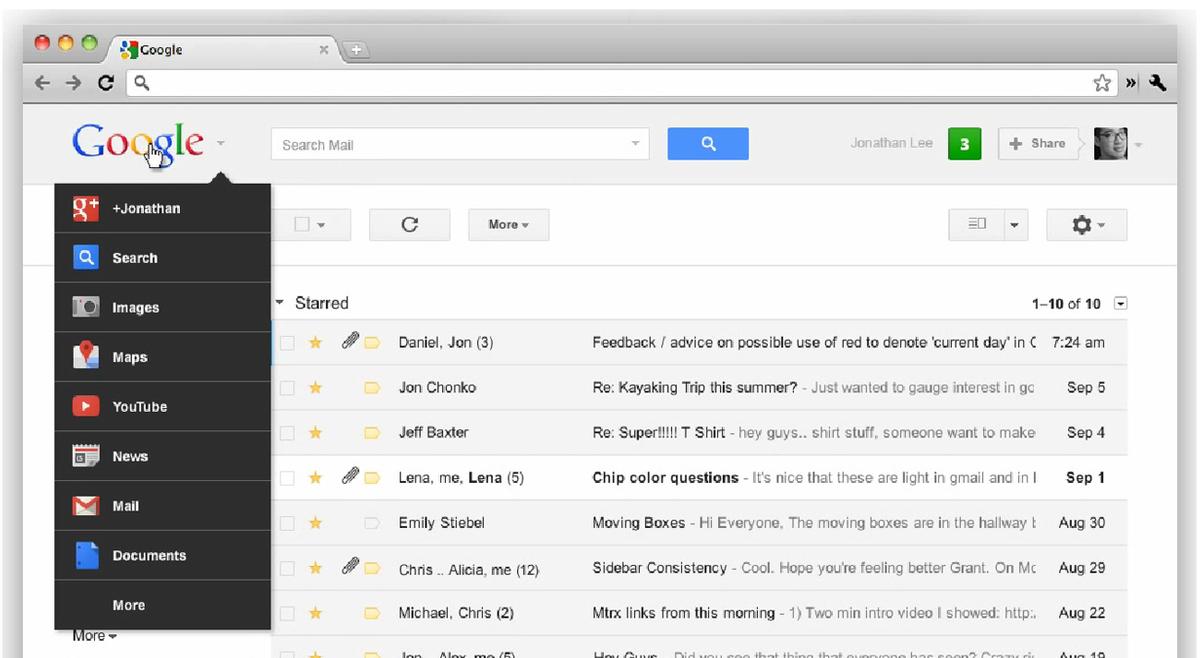The width and height of the screenshot is (1200, 658).
Task: Click the browser forward arrow
Action: tap(73, 84)
